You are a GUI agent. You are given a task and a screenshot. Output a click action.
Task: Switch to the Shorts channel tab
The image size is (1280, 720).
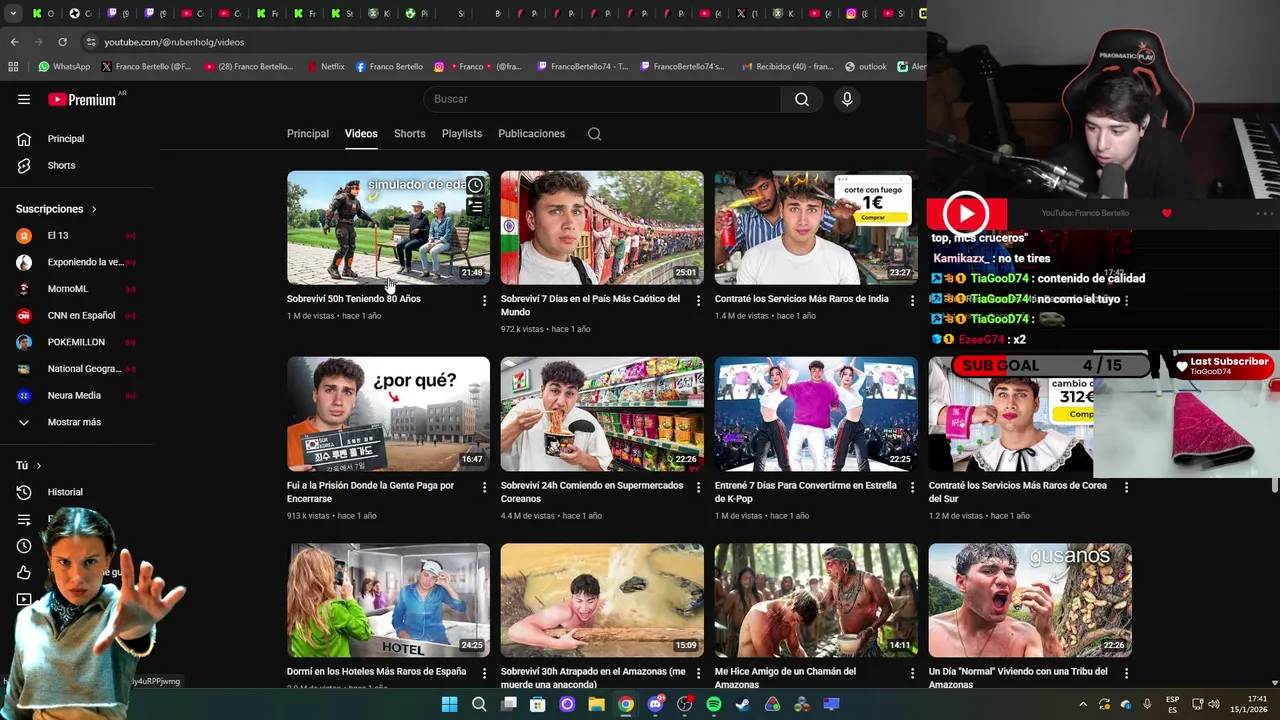coord(410,134)
